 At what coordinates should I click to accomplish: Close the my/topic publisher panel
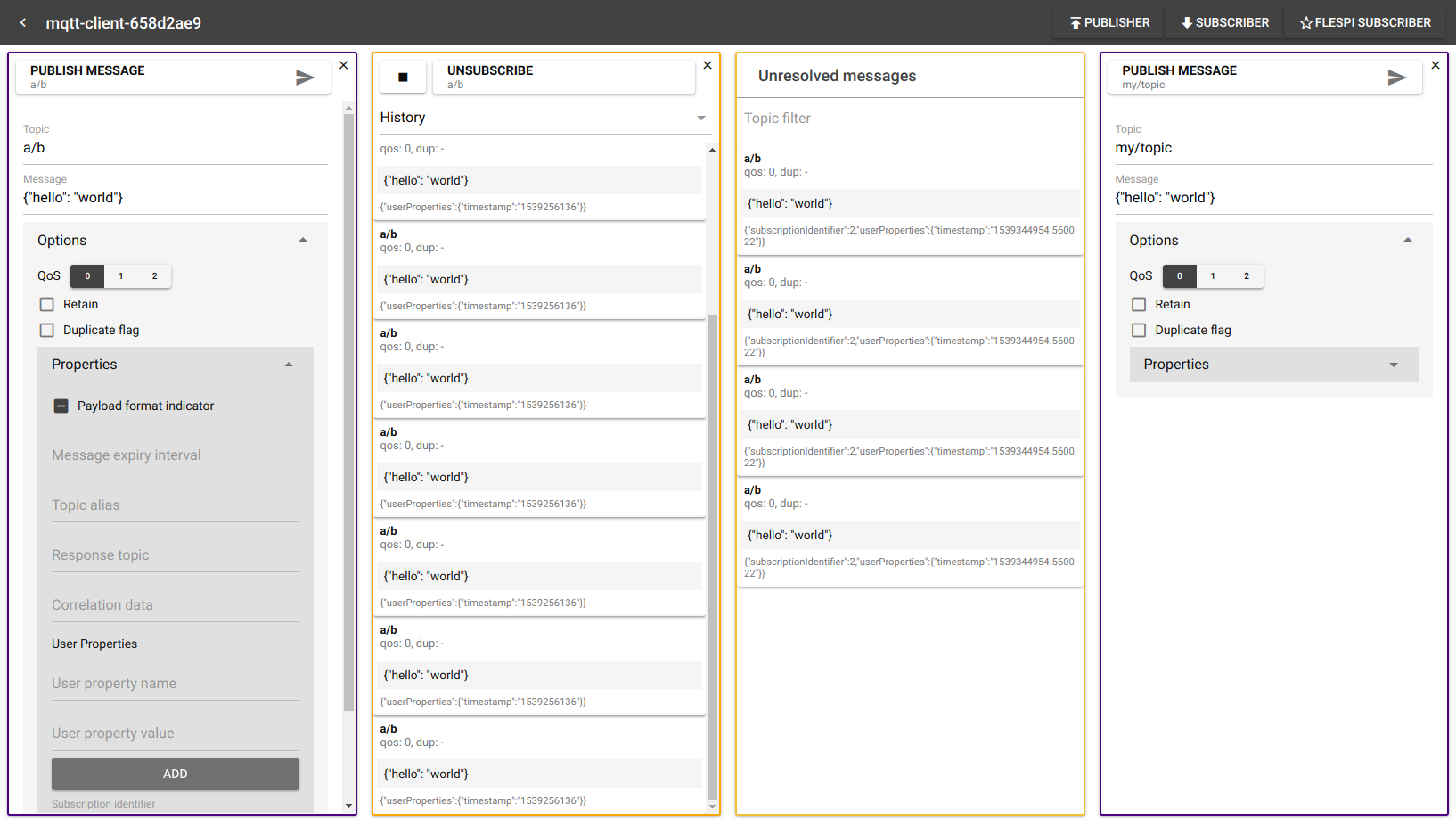click(x=1436, y=65)
